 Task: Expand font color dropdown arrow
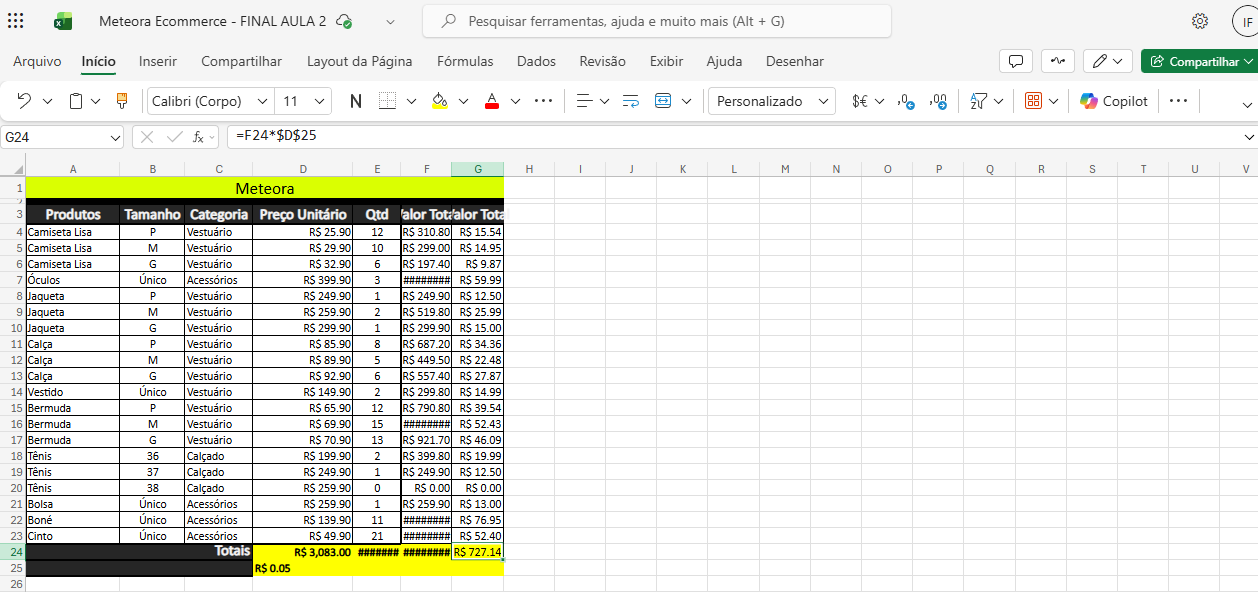pos(515,101)
